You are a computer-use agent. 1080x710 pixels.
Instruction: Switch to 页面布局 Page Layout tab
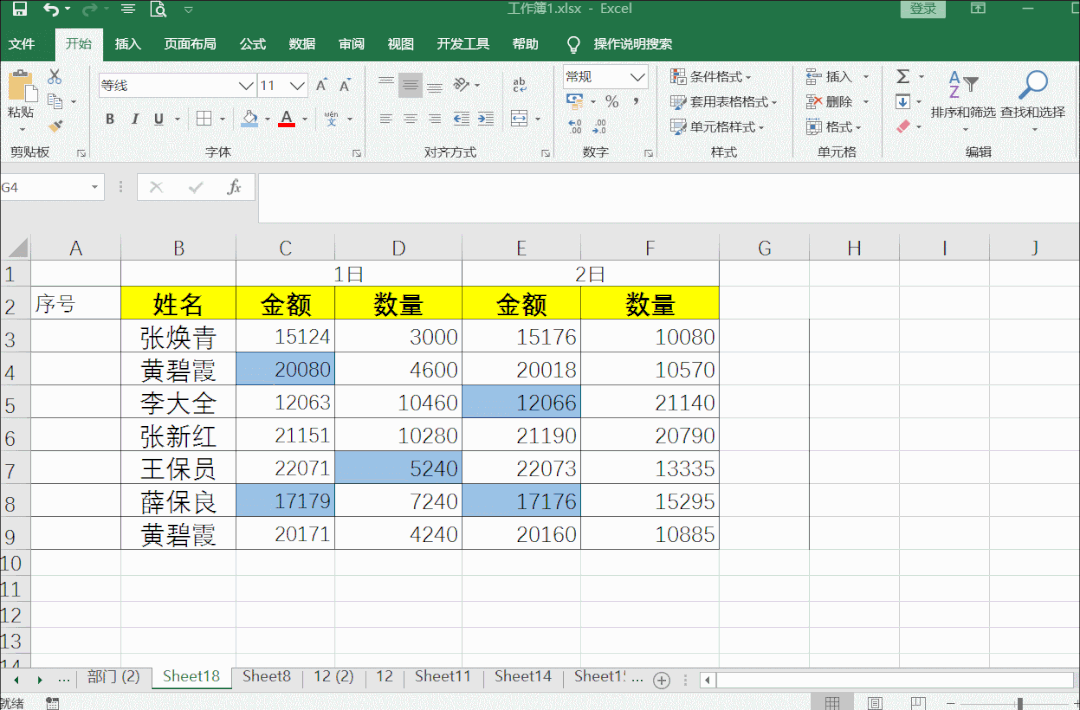point(190,44)
